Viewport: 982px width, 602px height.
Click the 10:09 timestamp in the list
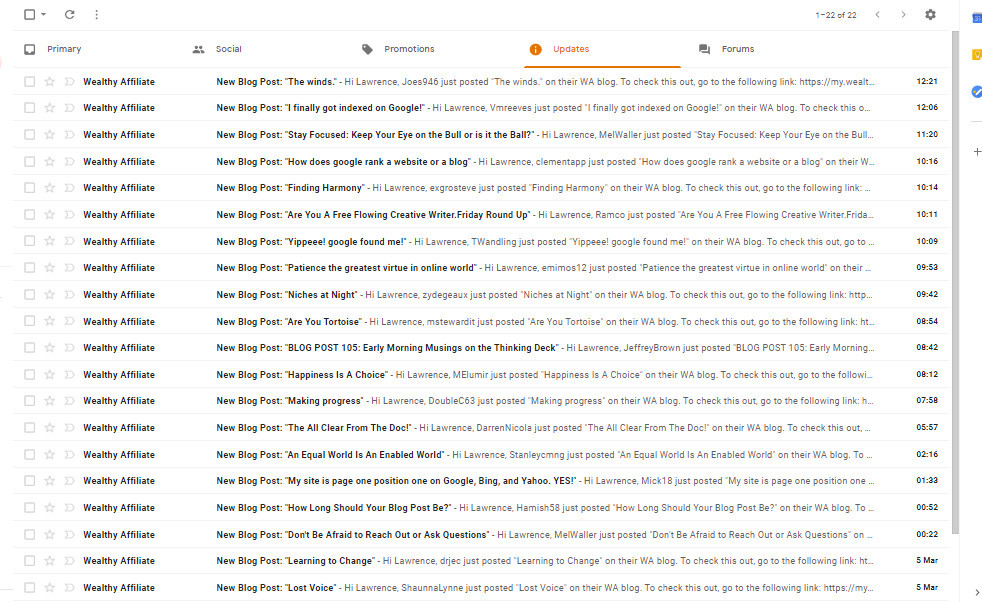[x=927, y=241]
